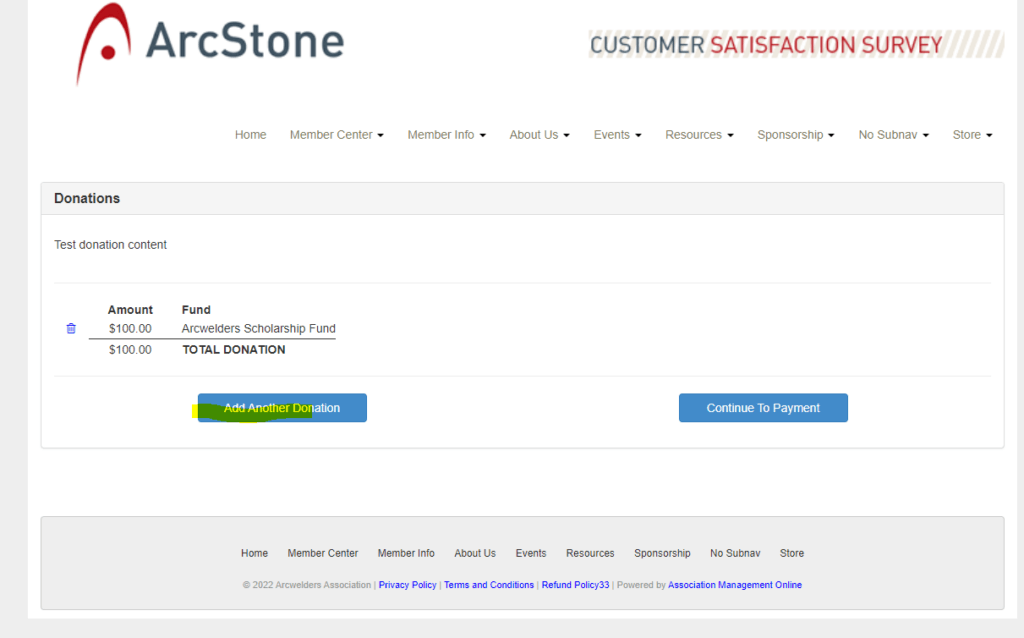Open Home in the top navigation
The width and height of the screenshot is (1024, 638).
point(250,135)
